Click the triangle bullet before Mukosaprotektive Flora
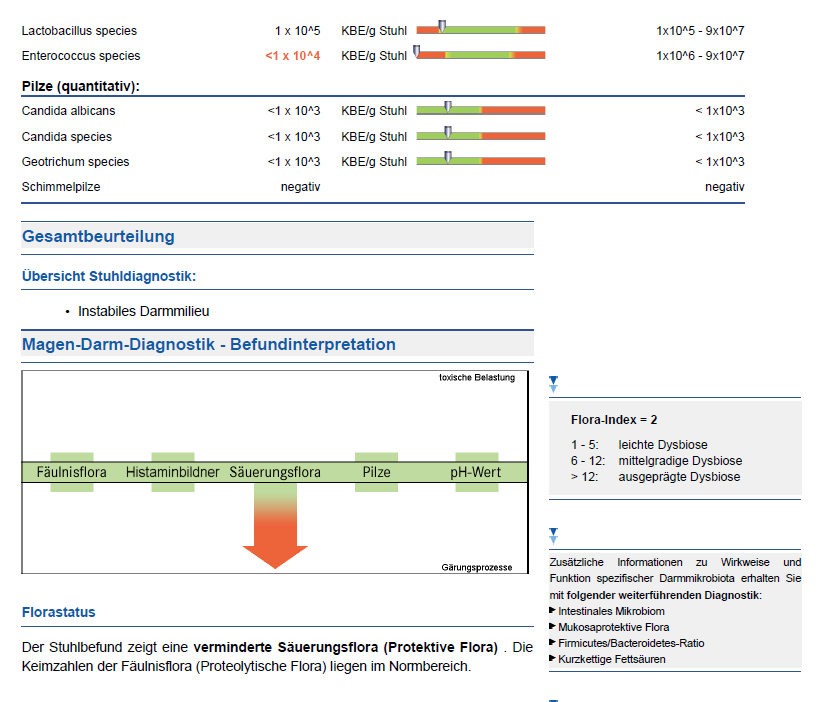The width and height of the screenshot is (819, 702). (x=553, y=626)
